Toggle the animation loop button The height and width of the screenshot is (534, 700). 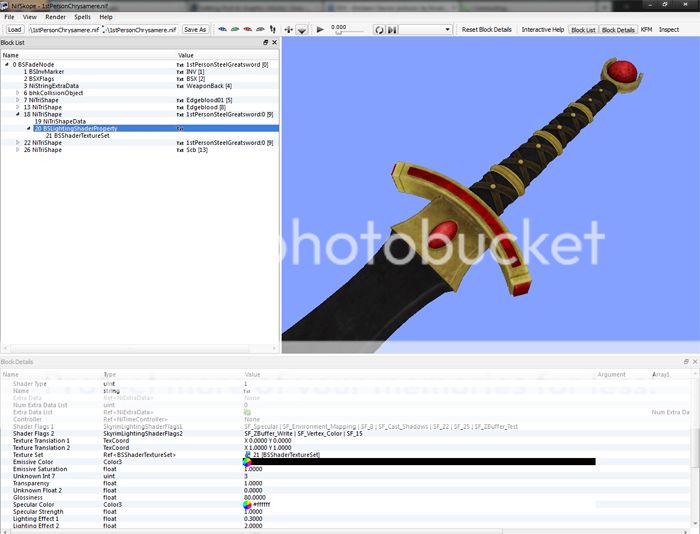[379, 30]
